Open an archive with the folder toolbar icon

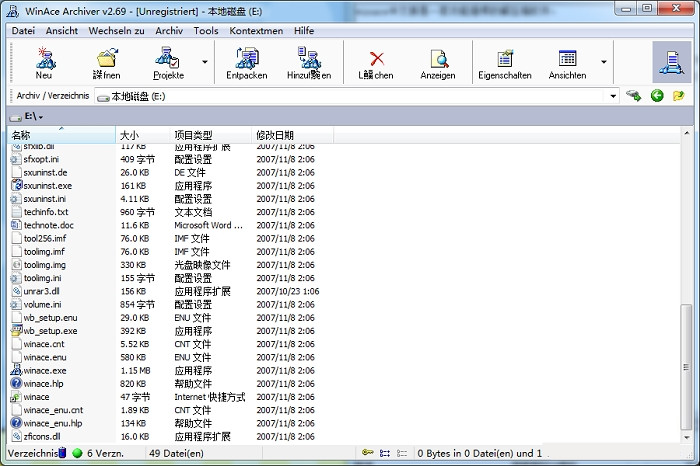[107, 58]
